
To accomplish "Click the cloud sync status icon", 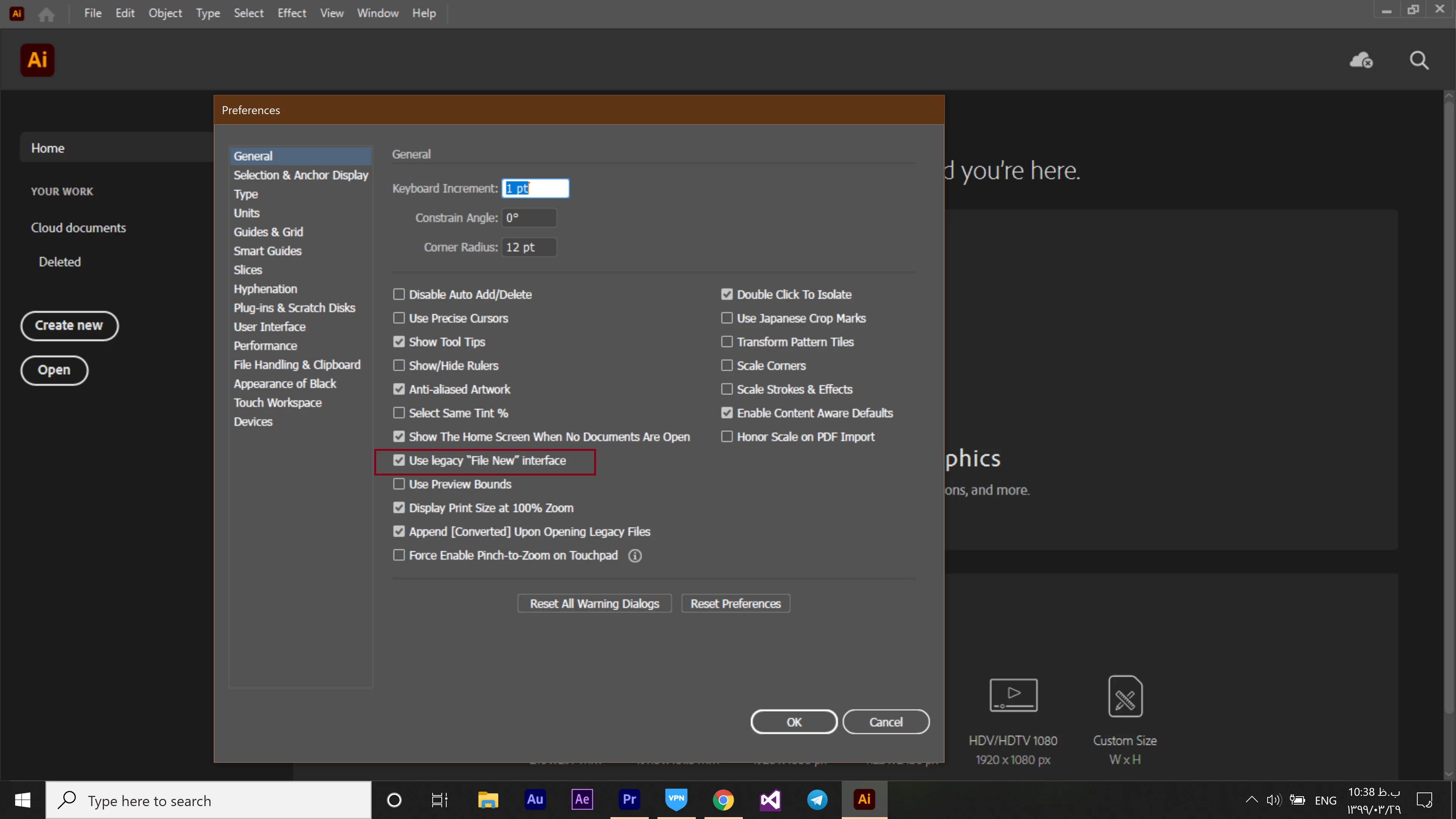I will point(1360,60).
